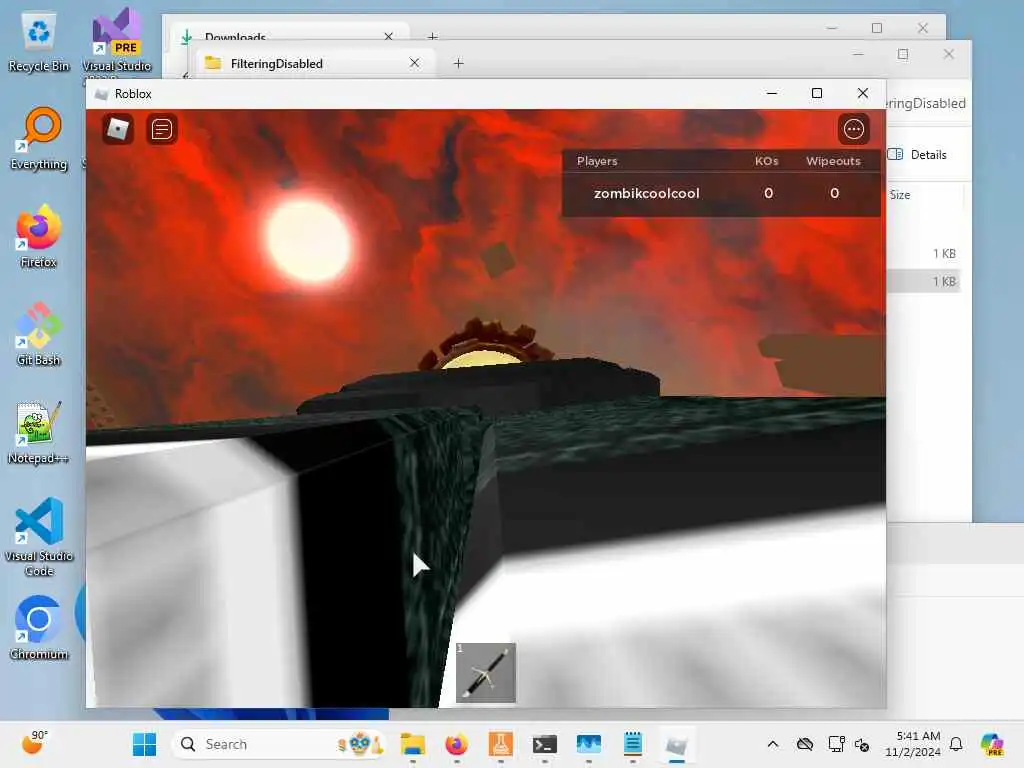This screenshot has height=768, width=1024.
Task: Open Recycle Bin desktop icon
Action: tap(39, 43)
